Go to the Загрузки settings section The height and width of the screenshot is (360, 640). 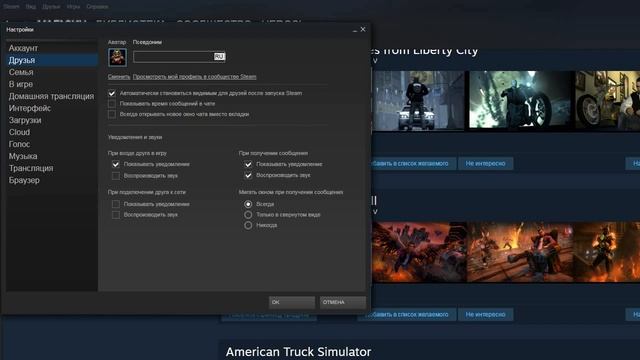click(x=25, y=120)
